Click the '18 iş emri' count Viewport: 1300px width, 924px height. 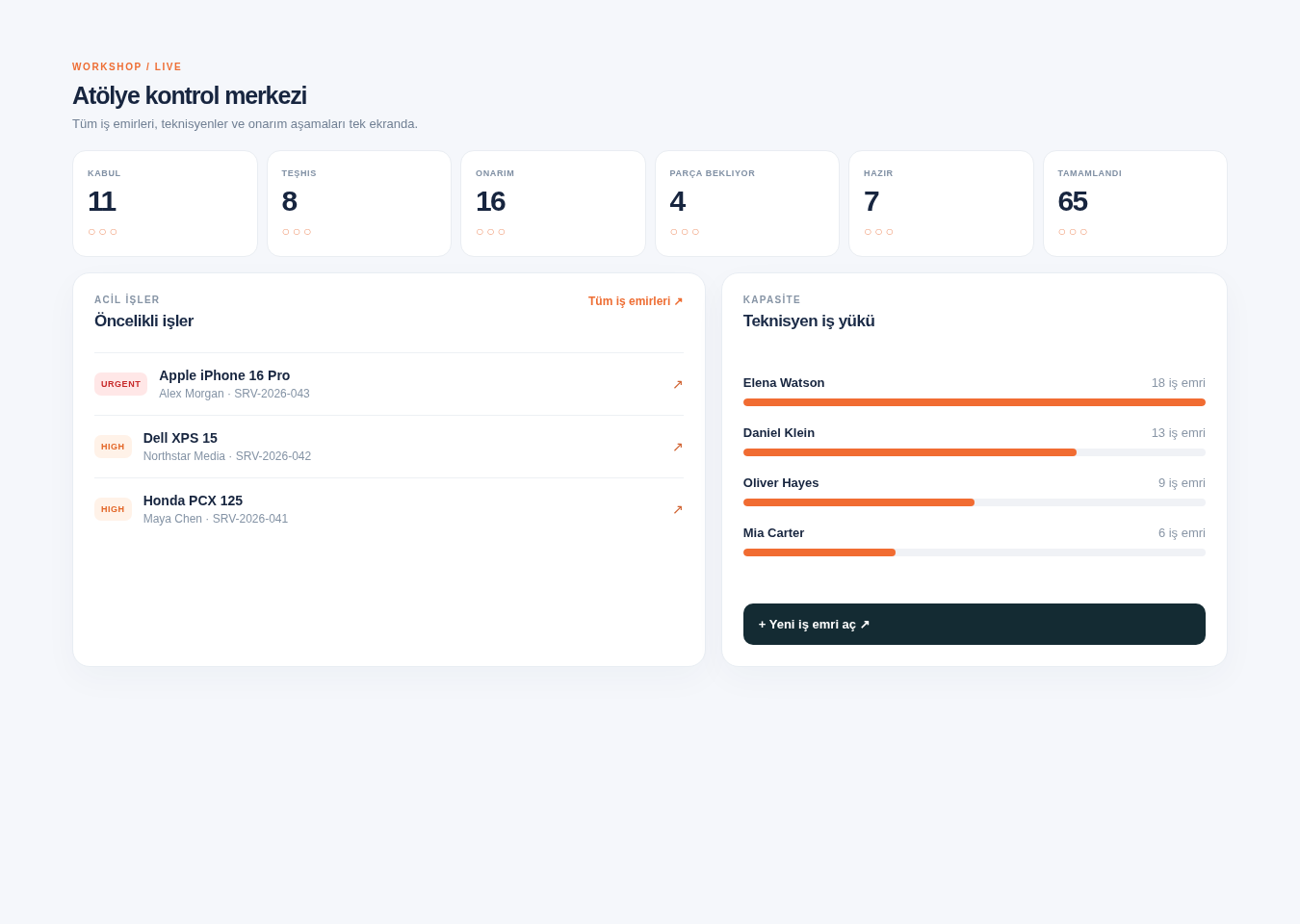[x=1179, y=383]
